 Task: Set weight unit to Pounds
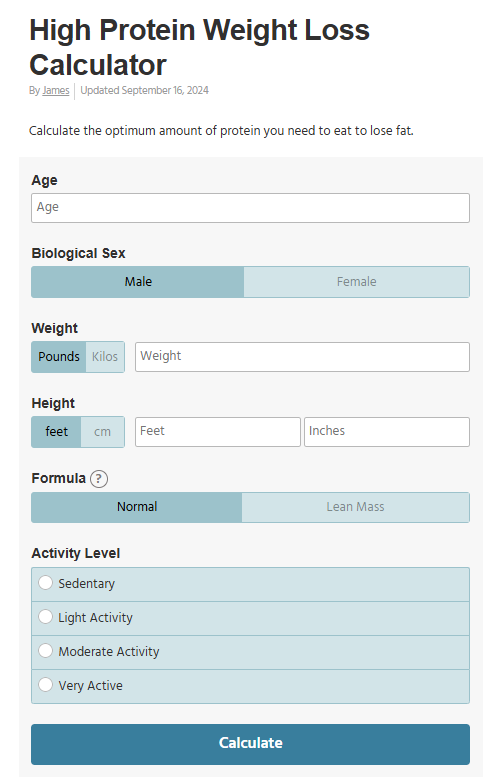pyautogui.click(x=58, y=357)
